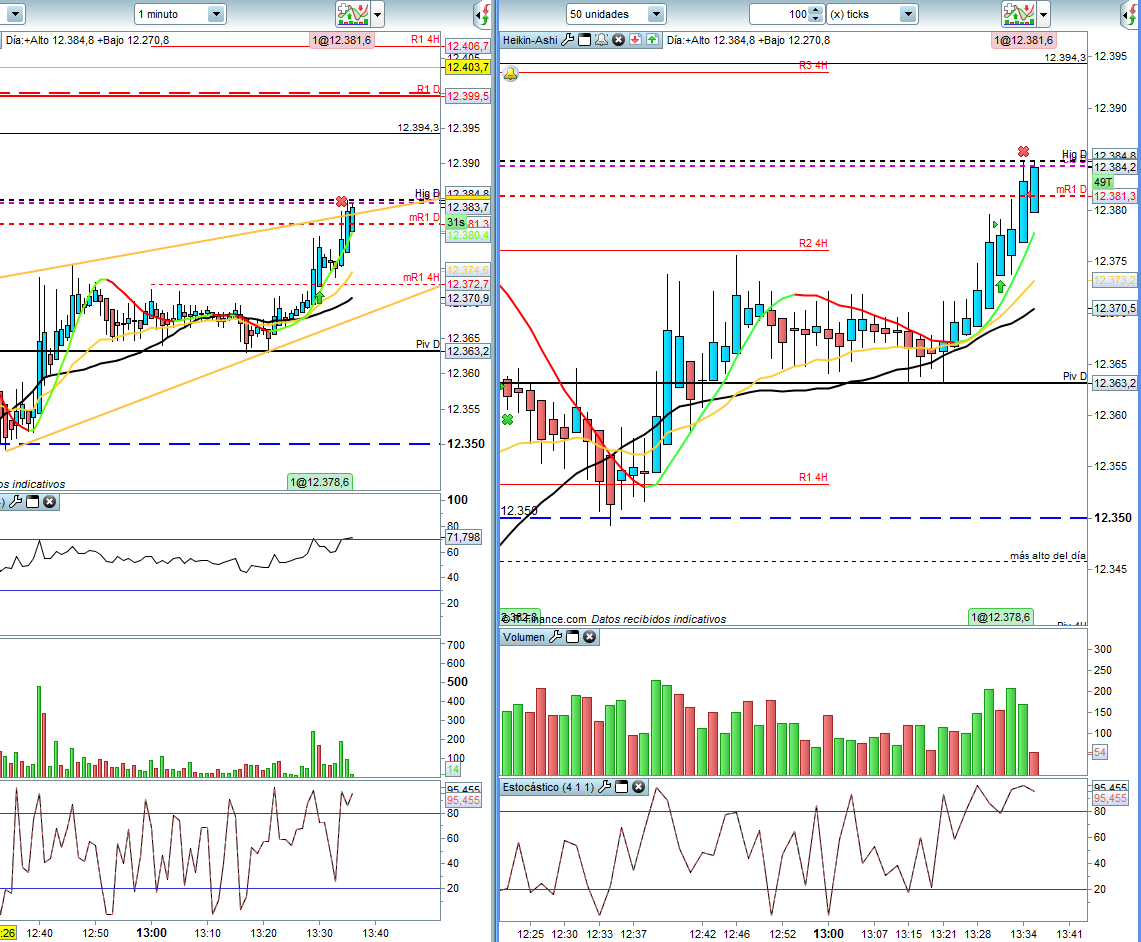
Task: Click 'R1 4H' level label on right chart
Action: (x=813, y=477)
